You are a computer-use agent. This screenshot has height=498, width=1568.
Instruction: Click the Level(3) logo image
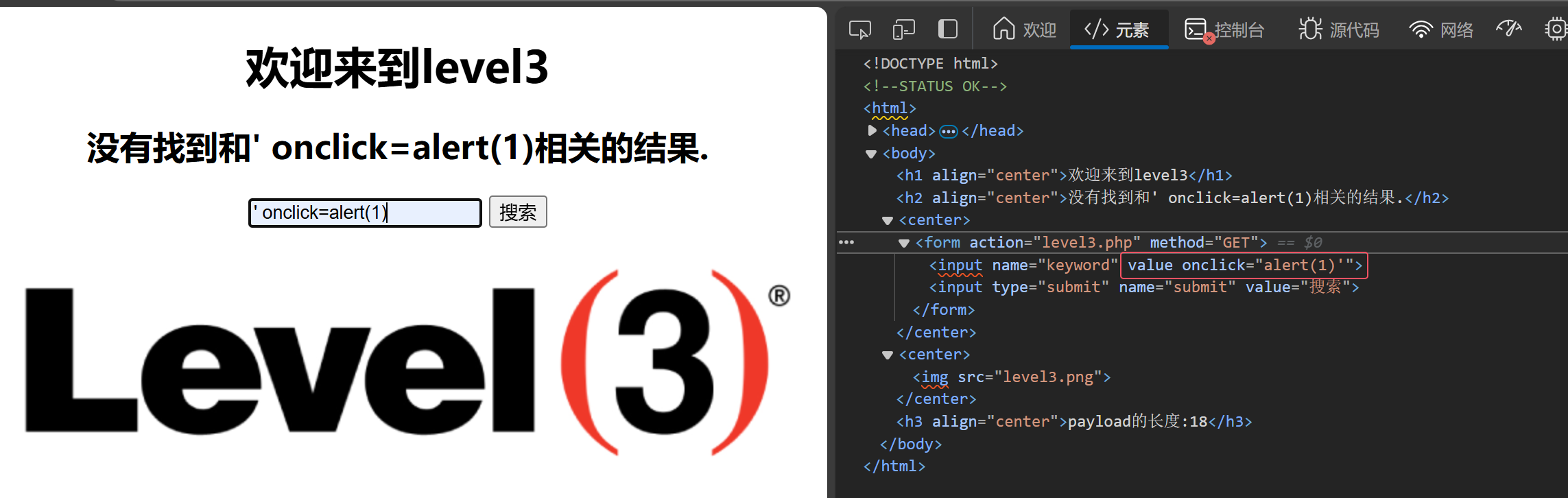(407, 361)
